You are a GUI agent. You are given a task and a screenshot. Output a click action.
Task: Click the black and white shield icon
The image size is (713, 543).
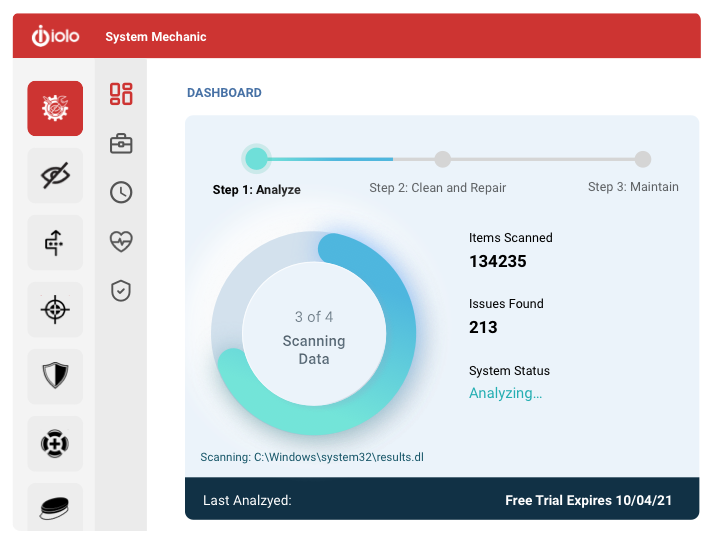(55, 376)
